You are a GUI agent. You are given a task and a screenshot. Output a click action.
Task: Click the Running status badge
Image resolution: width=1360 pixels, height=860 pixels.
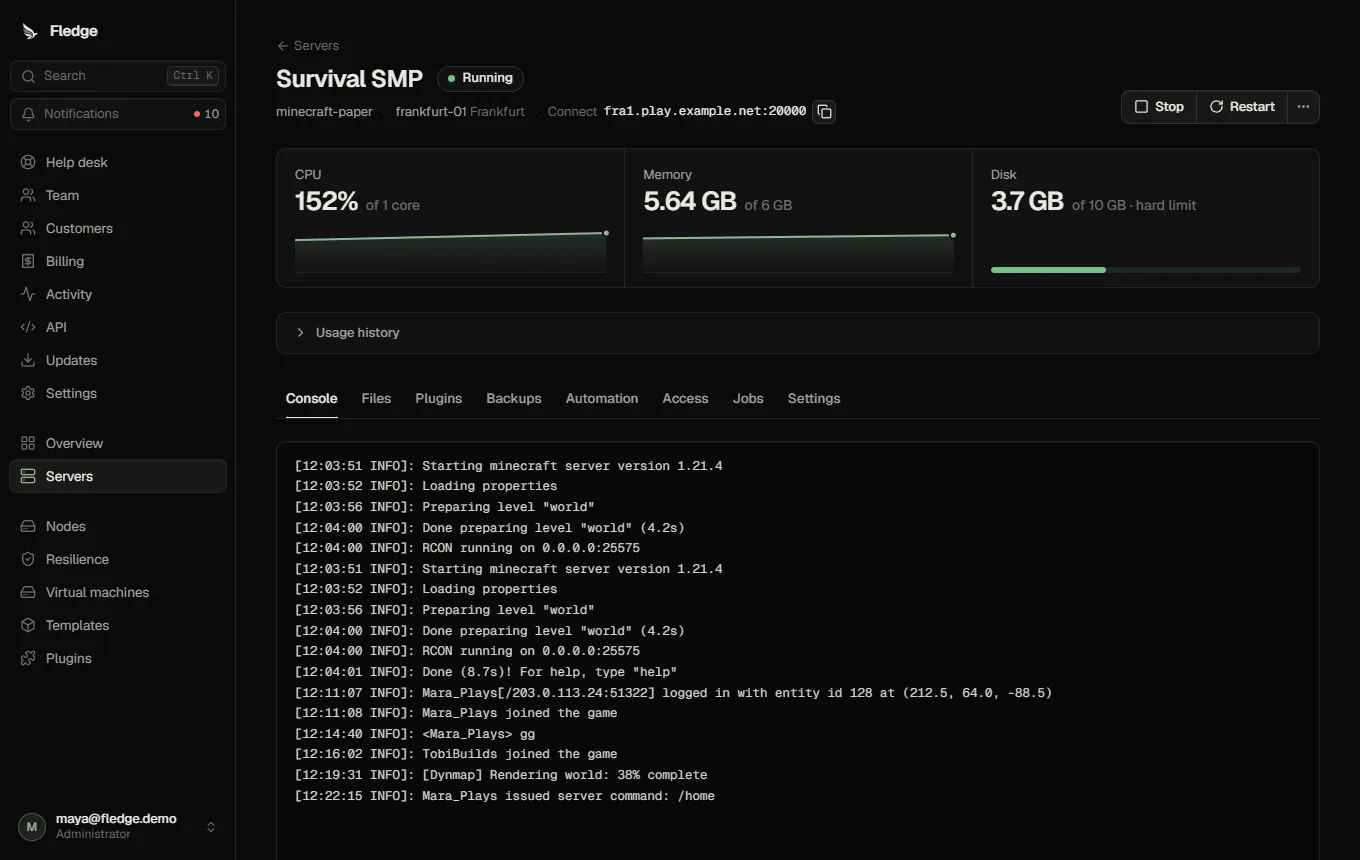coord(480,78)
